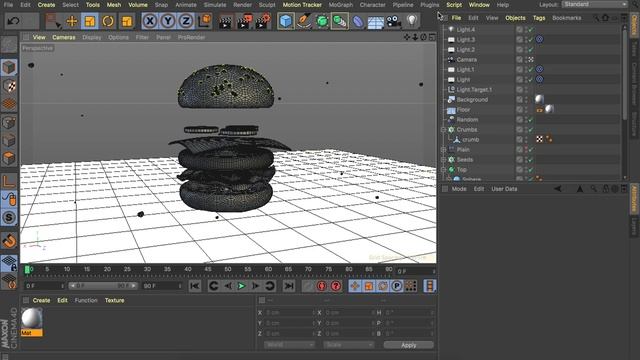Click the Record Active Objects red button

click(322, 286)
